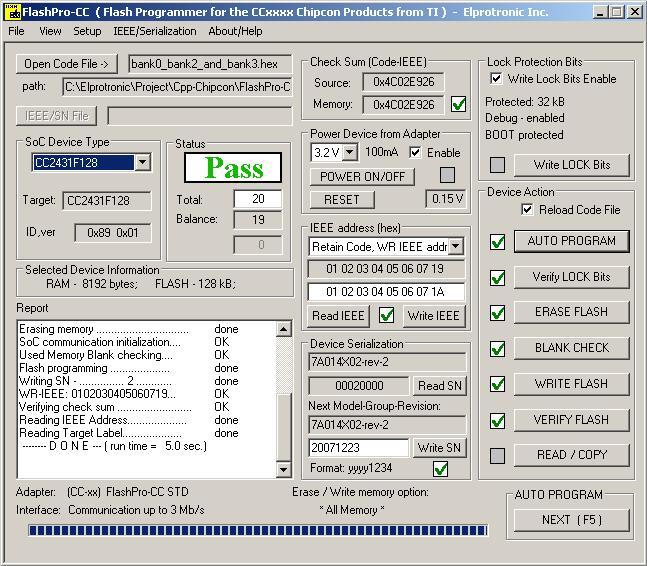Image resolution: width=647 pixels, height=566 pixels.
Task: Expand the Retain Code, WR IEEE addr dropdown
Action: pos(456,246)
